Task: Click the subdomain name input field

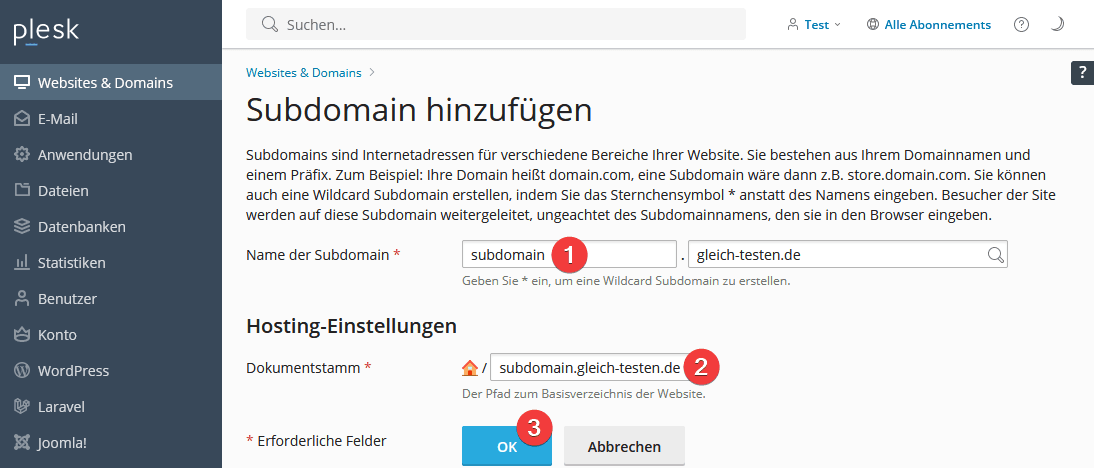Action: [x=569, y=255]
